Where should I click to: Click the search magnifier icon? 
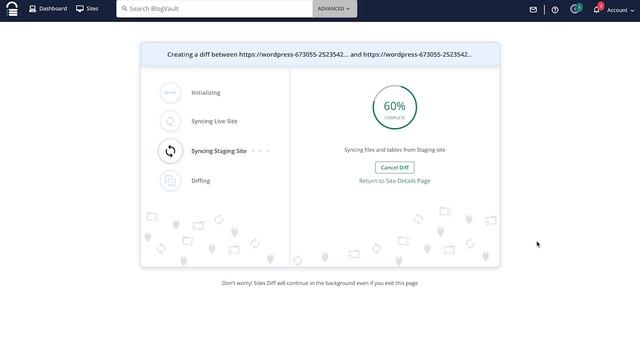click(124, 9)
